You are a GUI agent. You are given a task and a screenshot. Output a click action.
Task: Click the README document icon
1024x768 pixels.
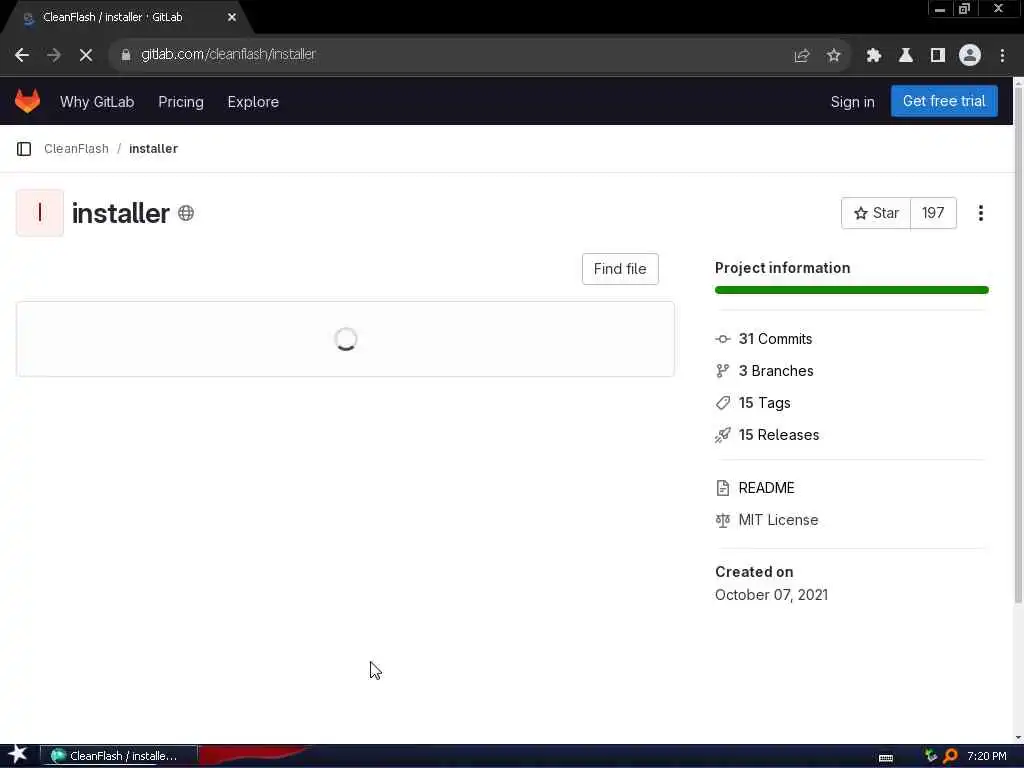click(x=723, y=488)
